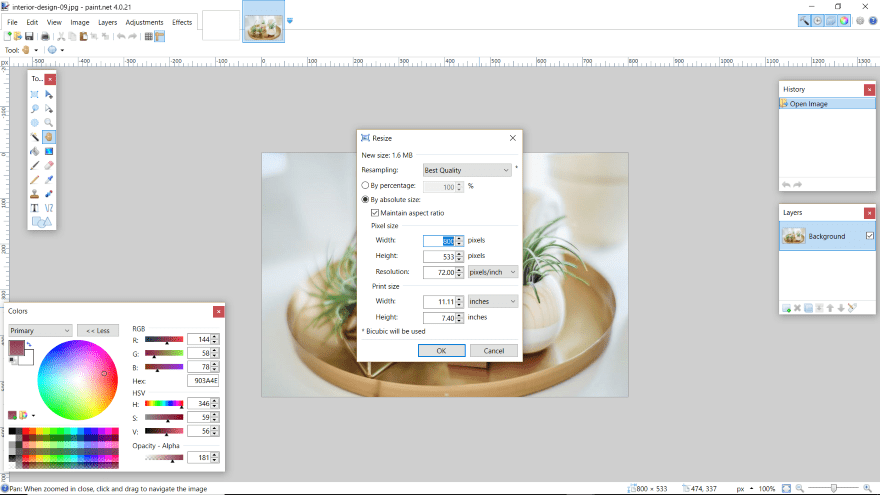The height and width of the screenshot is (495, 880).
Task: Pick the Color Picker eyedropper tool
Action: pos(48,179)
